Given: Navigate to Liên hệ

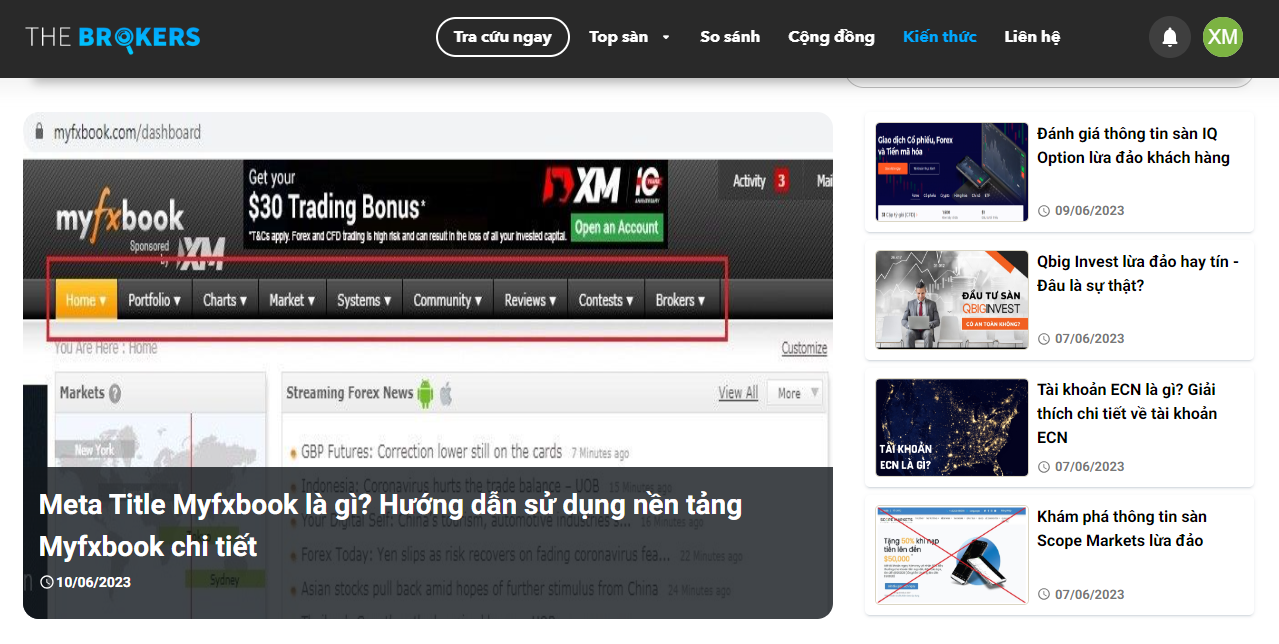Looking at the screenshot, I should [1032, 37].
